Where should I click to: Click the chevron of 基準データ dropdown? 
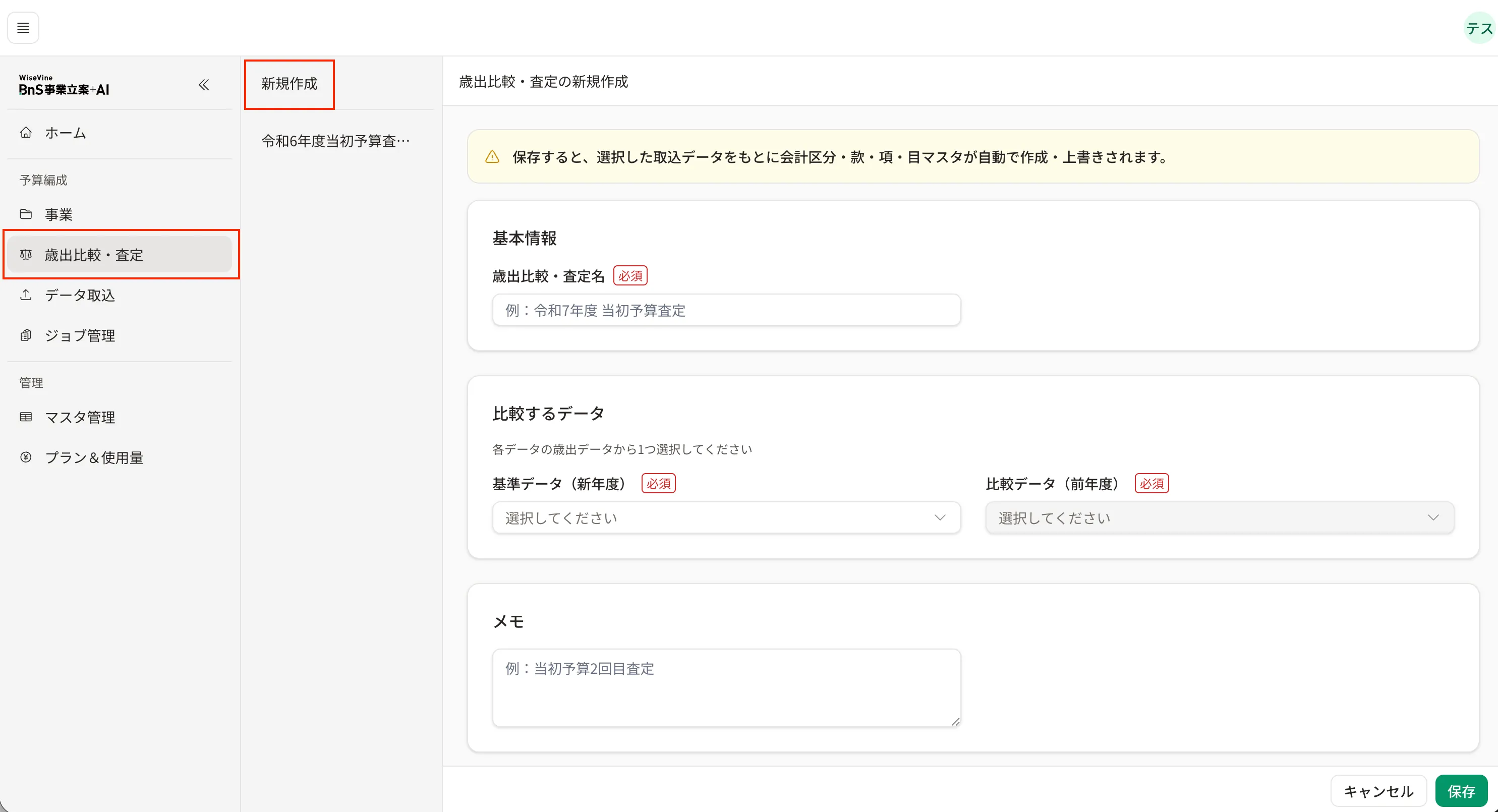(x=940, y=517)
